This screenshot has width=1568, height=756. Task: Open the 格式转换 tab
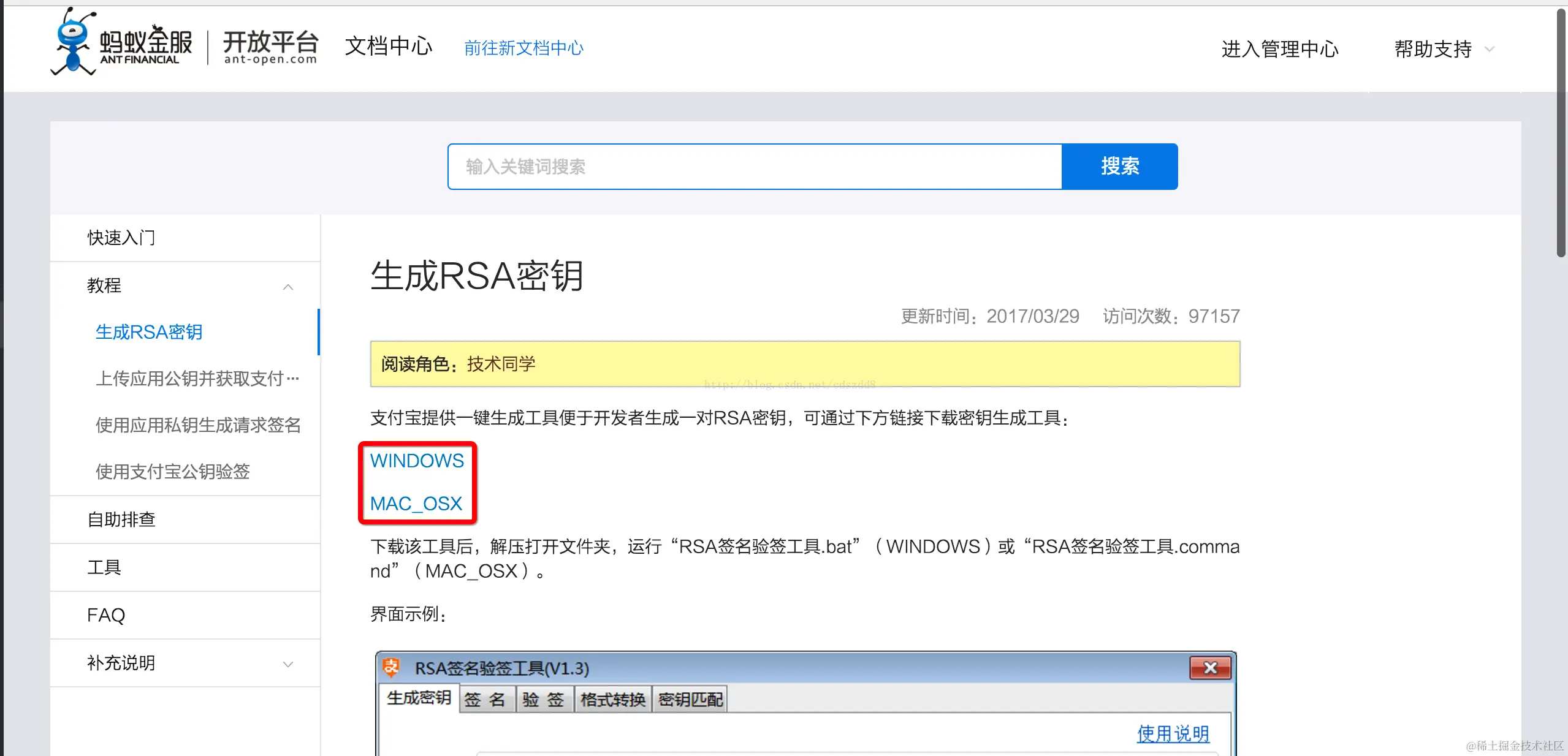612,700
